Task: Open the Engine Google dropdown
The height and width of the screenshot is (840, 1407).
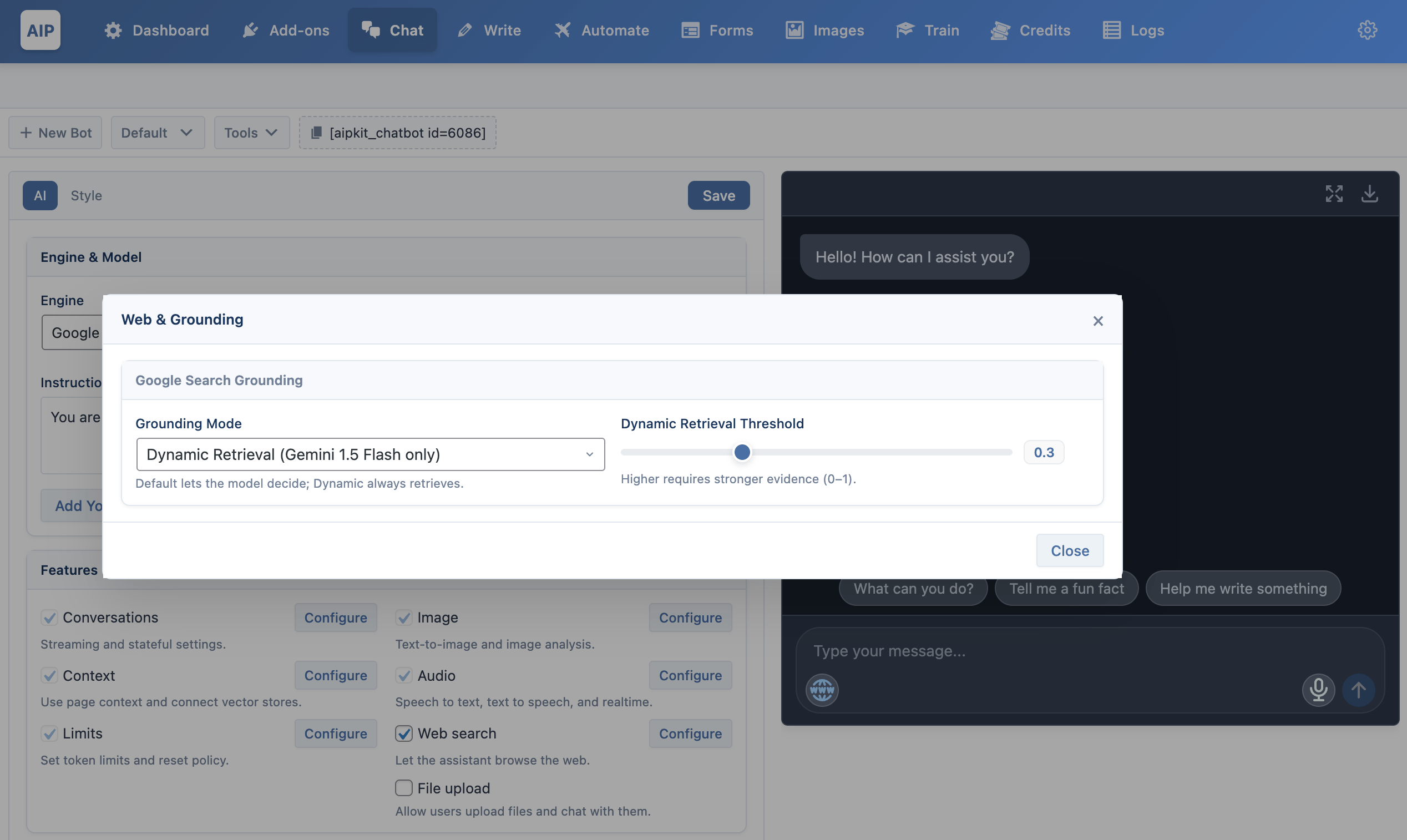Action: click(73, 333)
